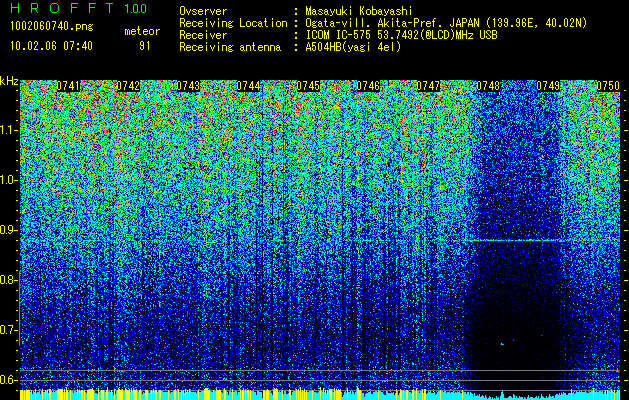
Task: Click the 0750 time marker
Action: pyautogui.click(x=608, y=86)
